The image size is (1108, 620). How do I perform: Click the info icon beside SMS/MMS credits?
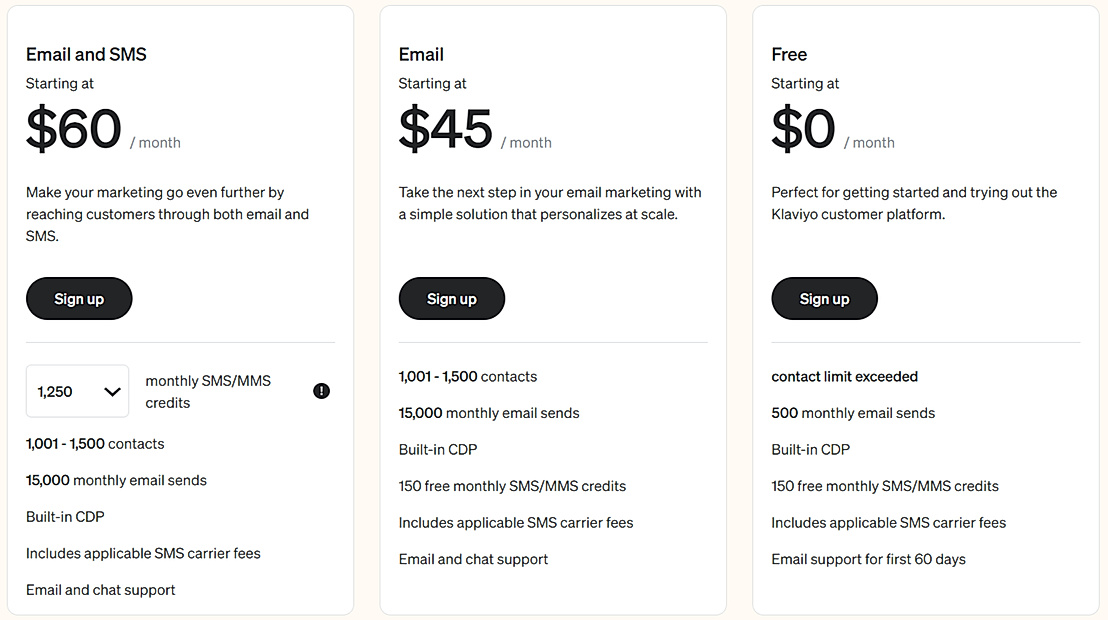(x=321, y=391)
